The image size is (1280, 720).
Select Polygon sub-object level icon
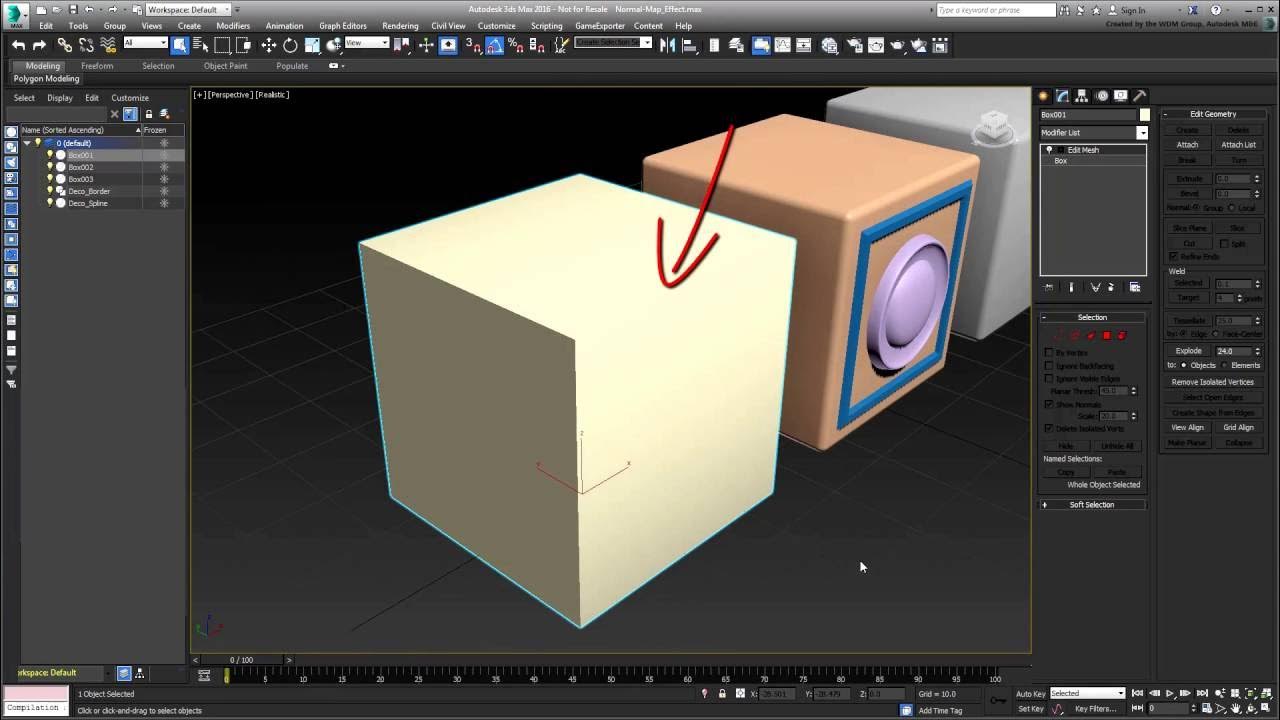pos(1107,335)
